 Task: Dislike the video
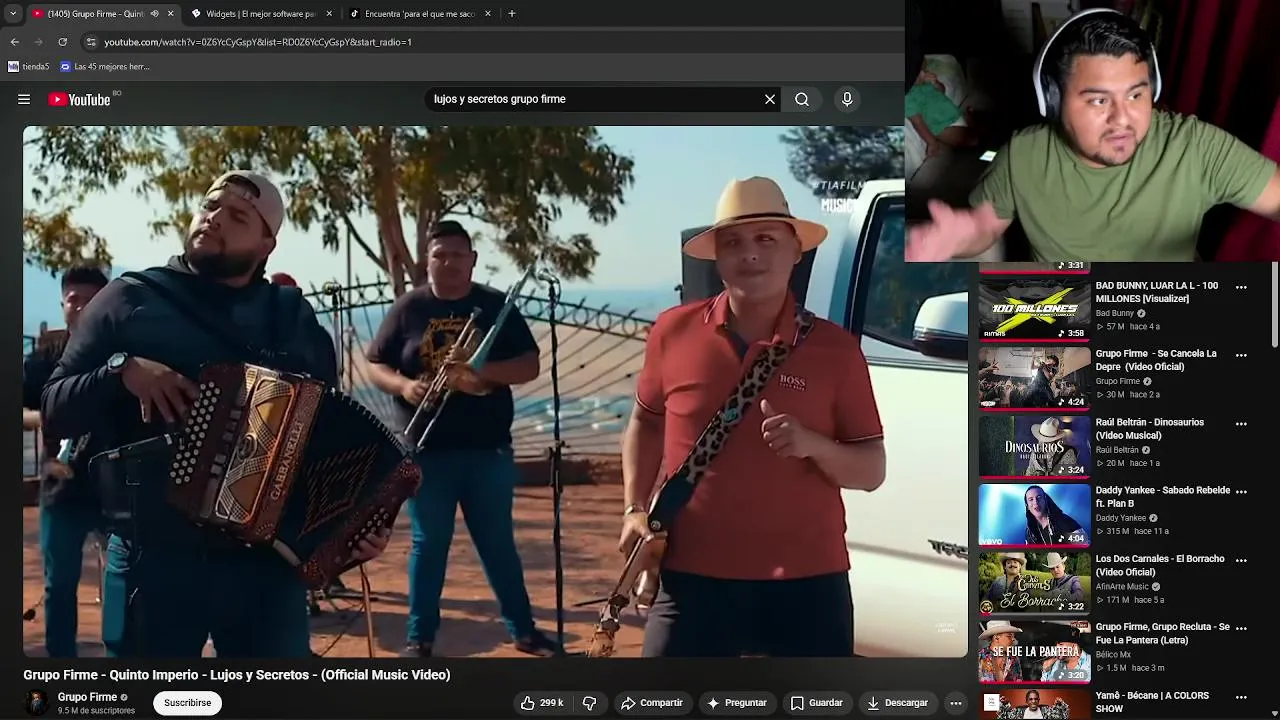(589, 703)
